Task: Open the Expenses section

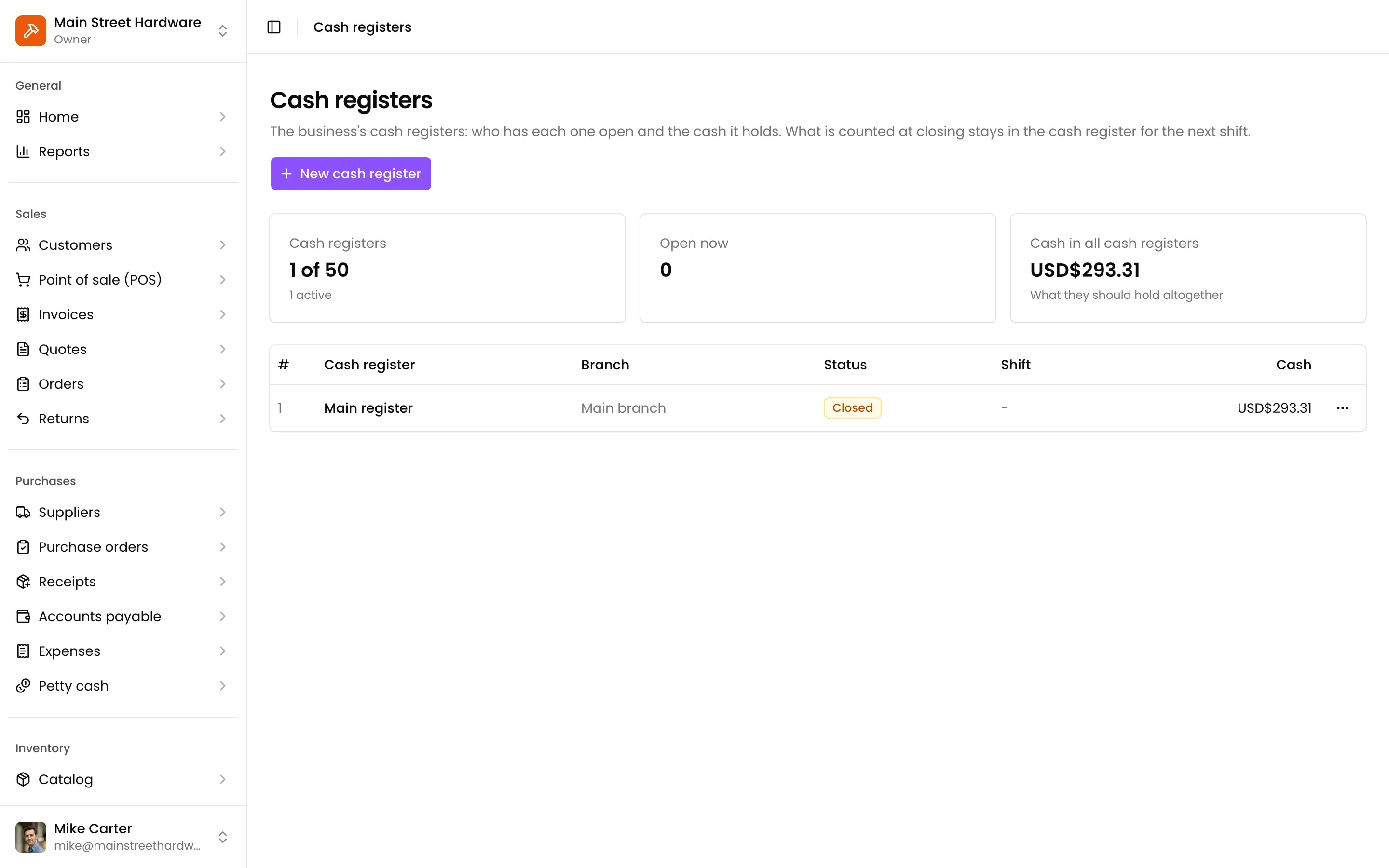Action: pyautogui.click(x=123, y=651)
